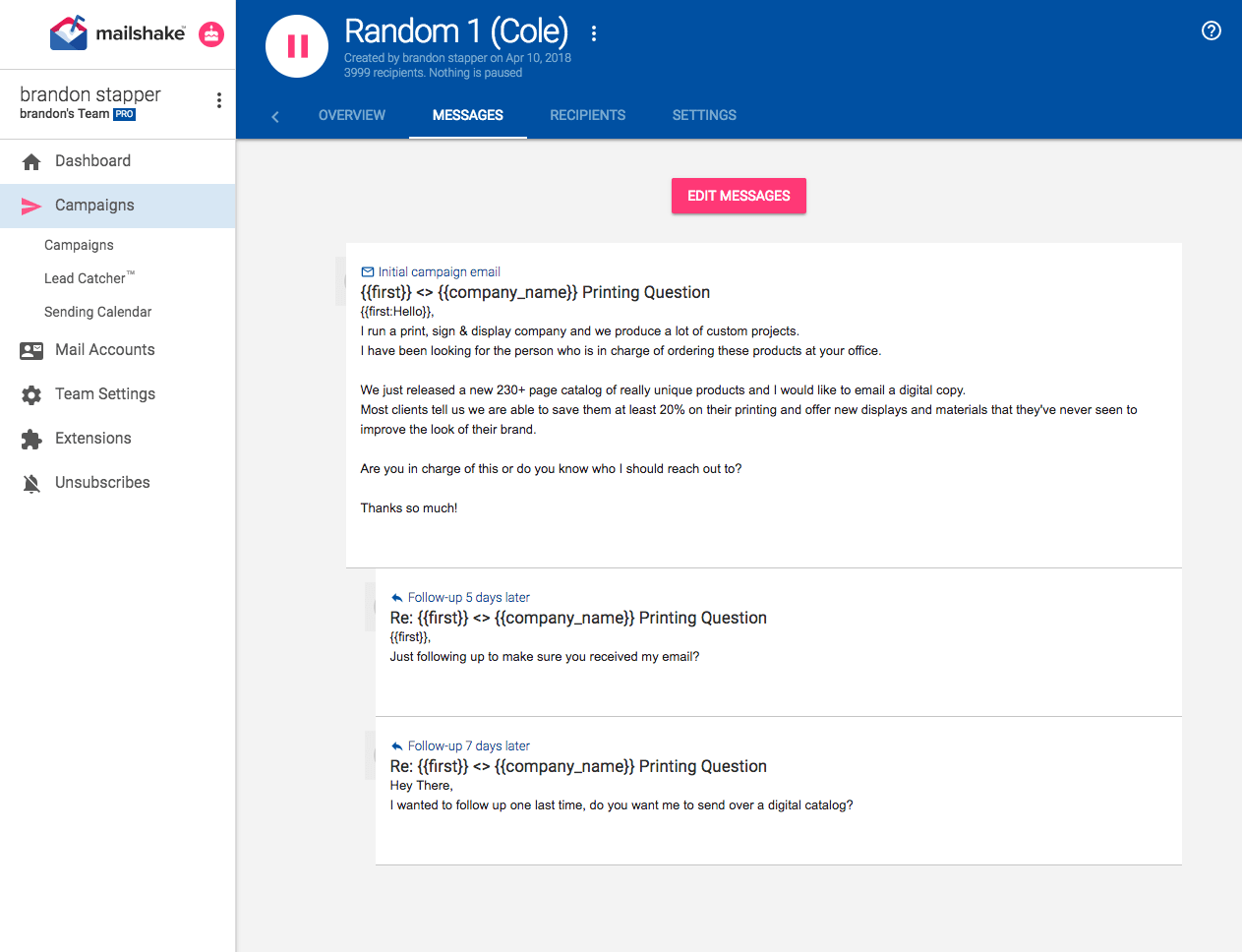Click the Initial campaign email label

[x=439, y=271]
